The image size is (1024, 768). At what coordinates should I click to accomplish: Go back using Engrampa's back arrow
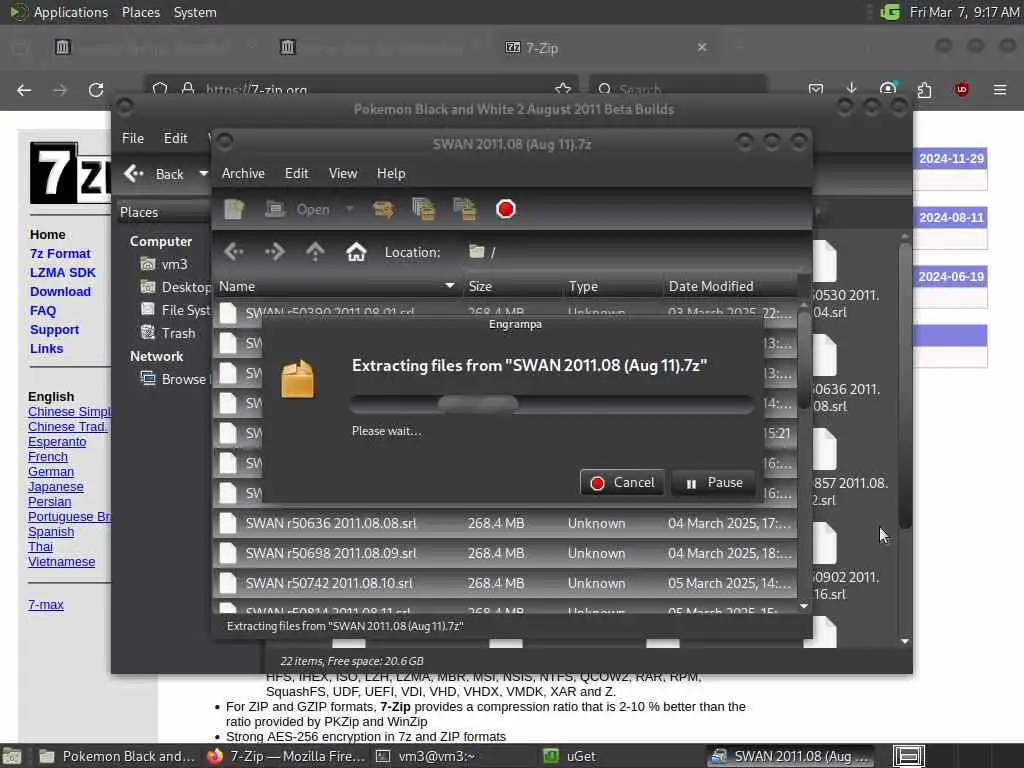(x=234, y=251)
